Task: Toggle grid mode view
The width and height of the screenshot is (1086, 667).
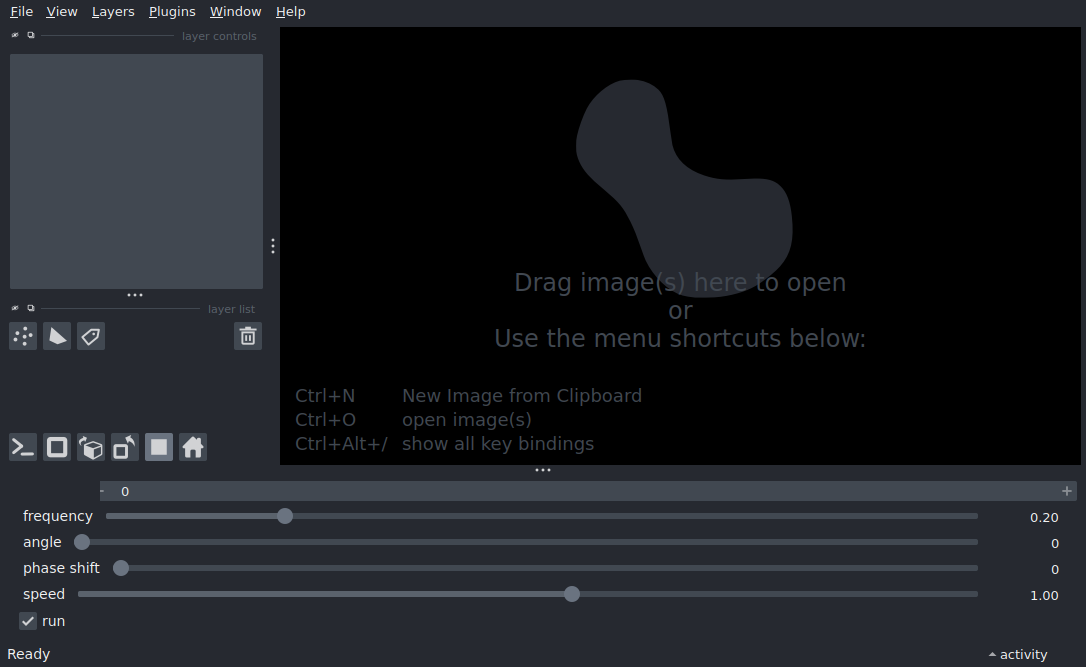Action: point(159,447)
